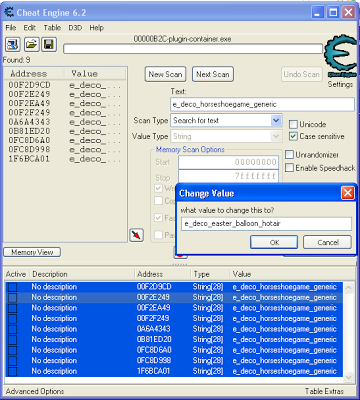Close the Change Value dialog

(x=348, y=193)
